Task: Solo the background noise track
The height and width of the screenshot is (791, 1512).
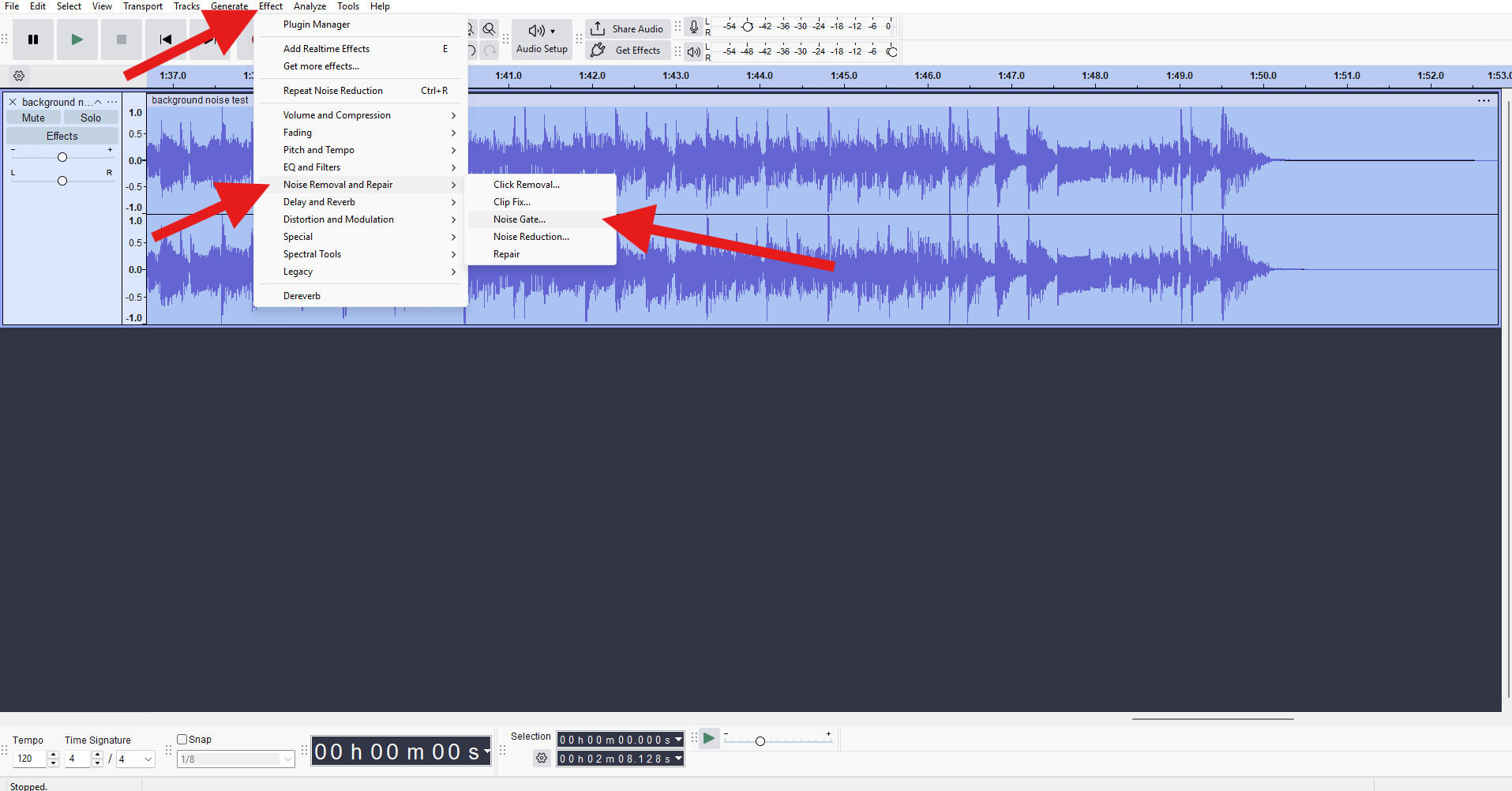Action: click(90, 117)
